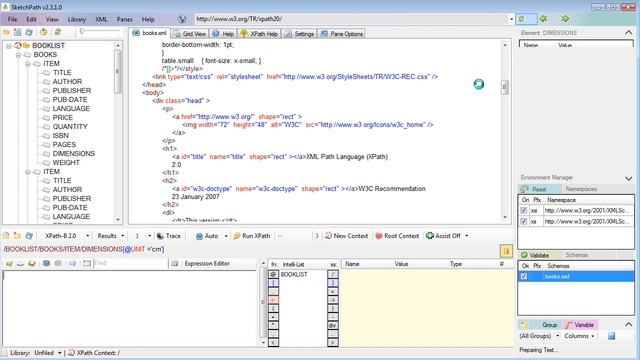
Task: Click the folder icon in the XPath toolbar
Action: point(17,236)
